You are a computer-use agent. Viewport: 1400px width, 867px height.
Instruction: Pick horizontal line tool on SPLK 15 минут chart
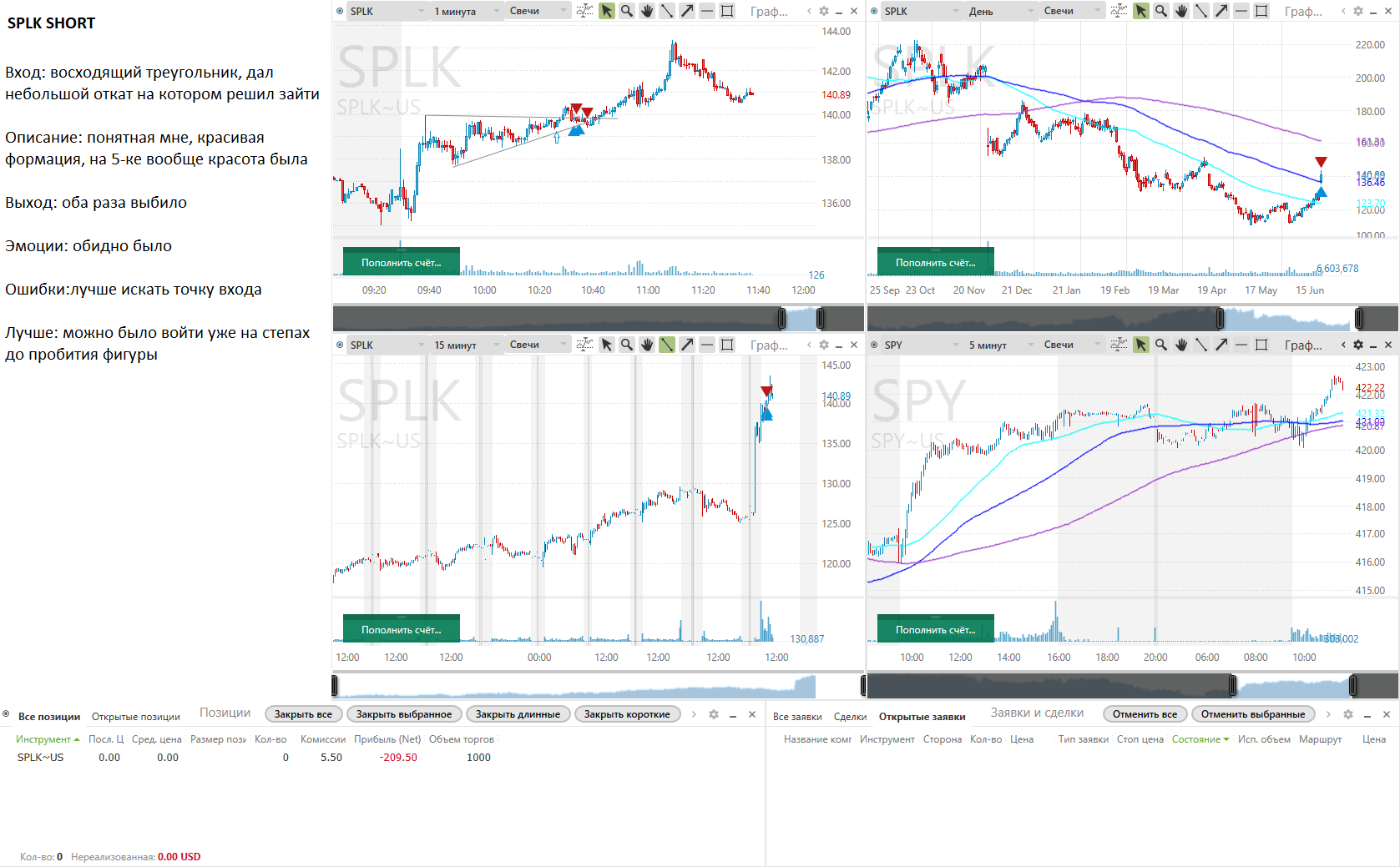coord(707,345)
